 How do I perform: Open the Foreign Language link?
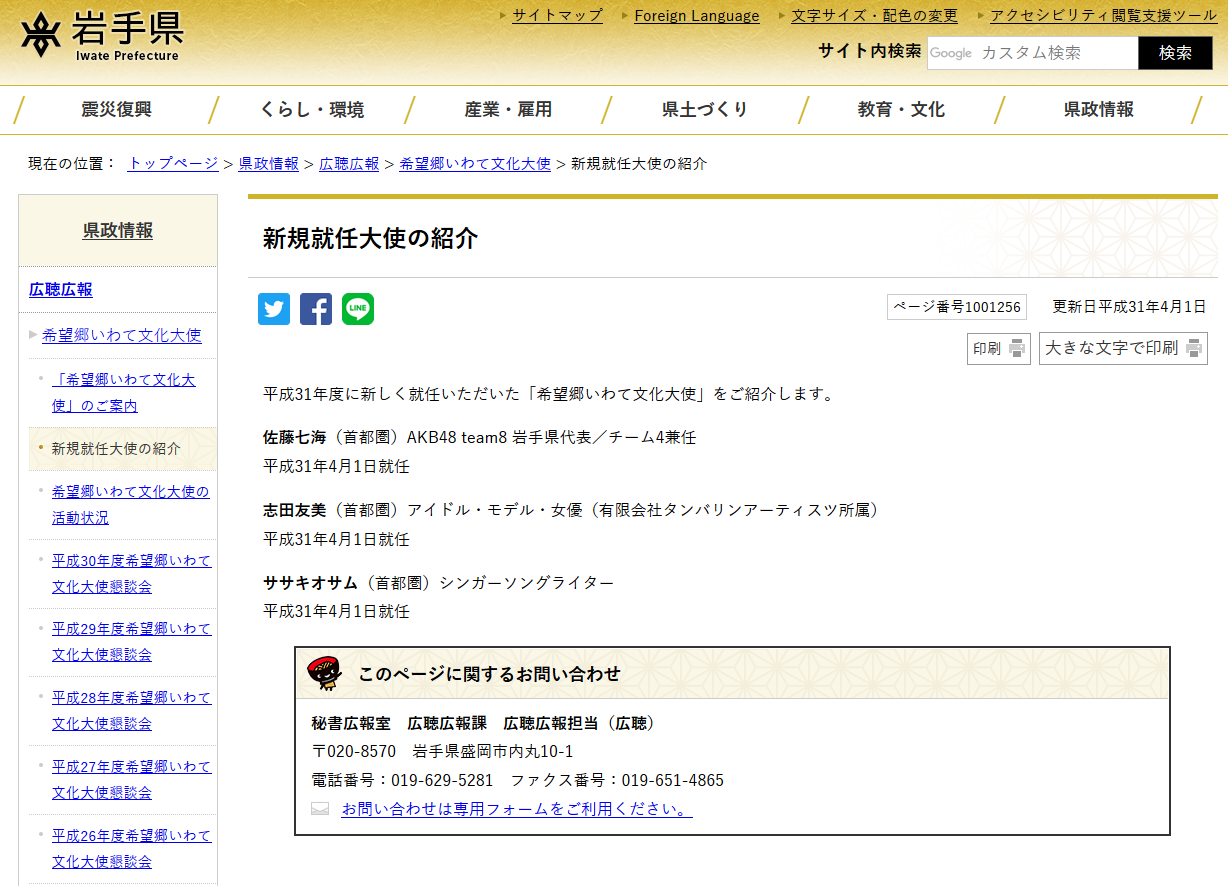pos(696,15)
